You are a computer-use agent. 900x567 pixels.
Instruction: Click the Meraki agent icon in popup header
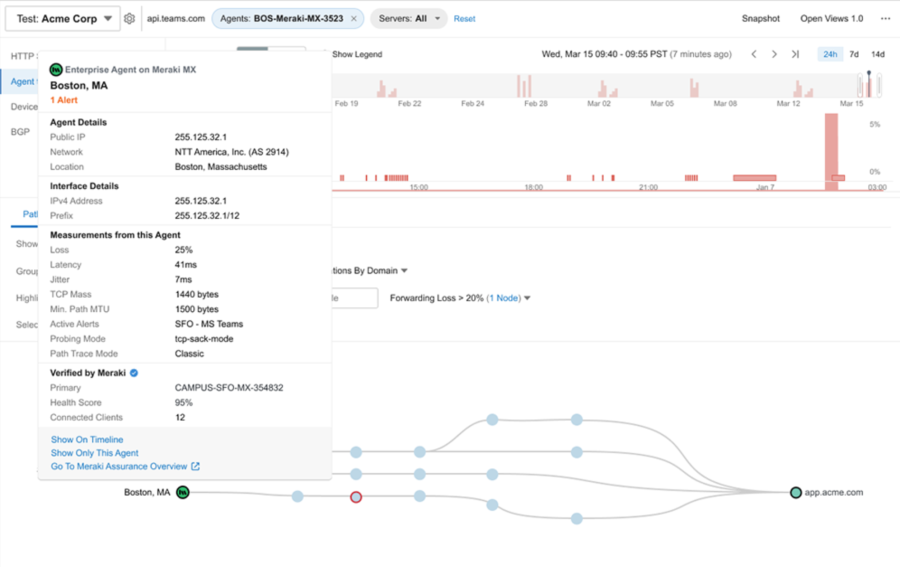pyautogui.click(x=56, y=69)
